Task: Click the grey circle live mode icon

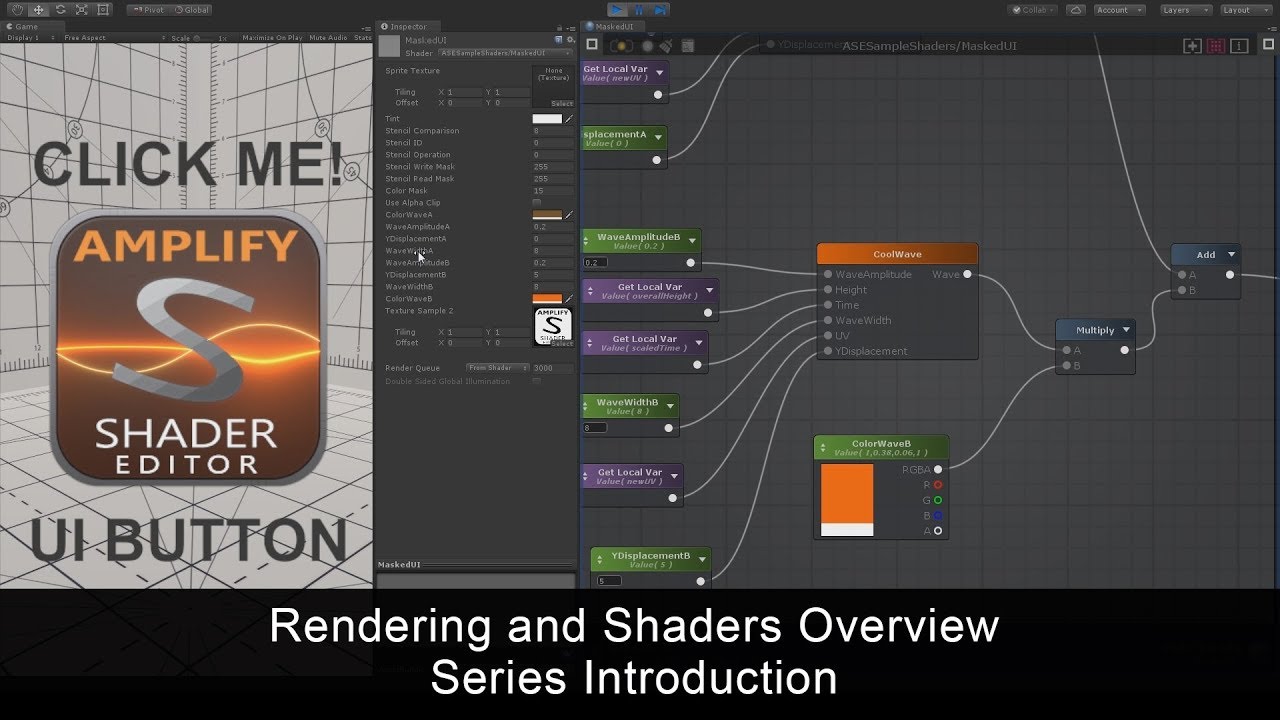Action: pyautogui.click(x=647, y=45)
